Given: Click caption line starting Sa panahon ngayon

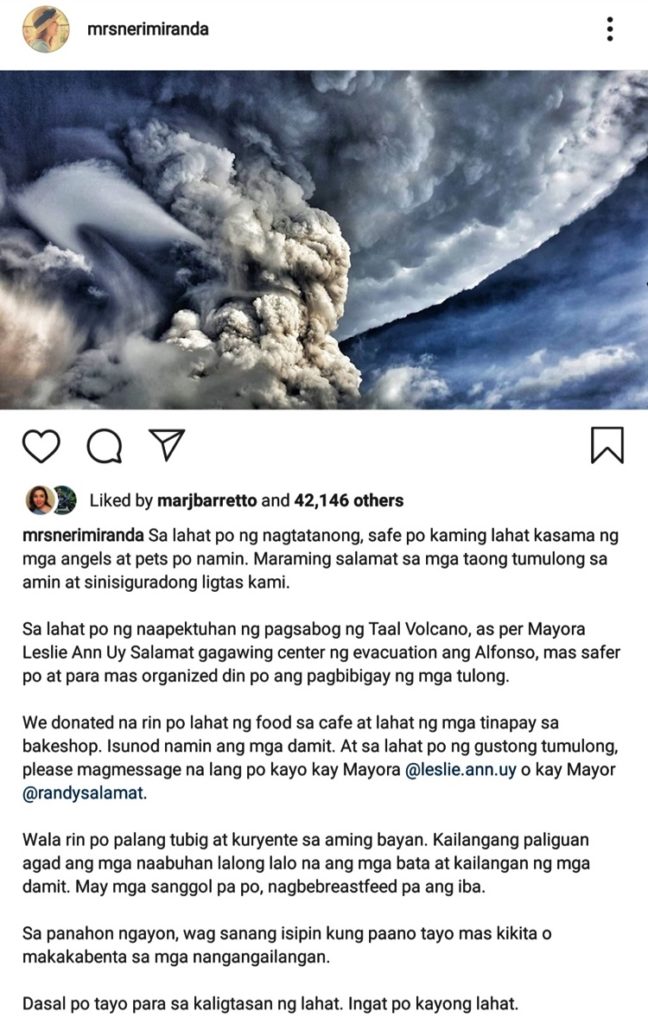Looking at the screenshot, I should pos(287,945).
